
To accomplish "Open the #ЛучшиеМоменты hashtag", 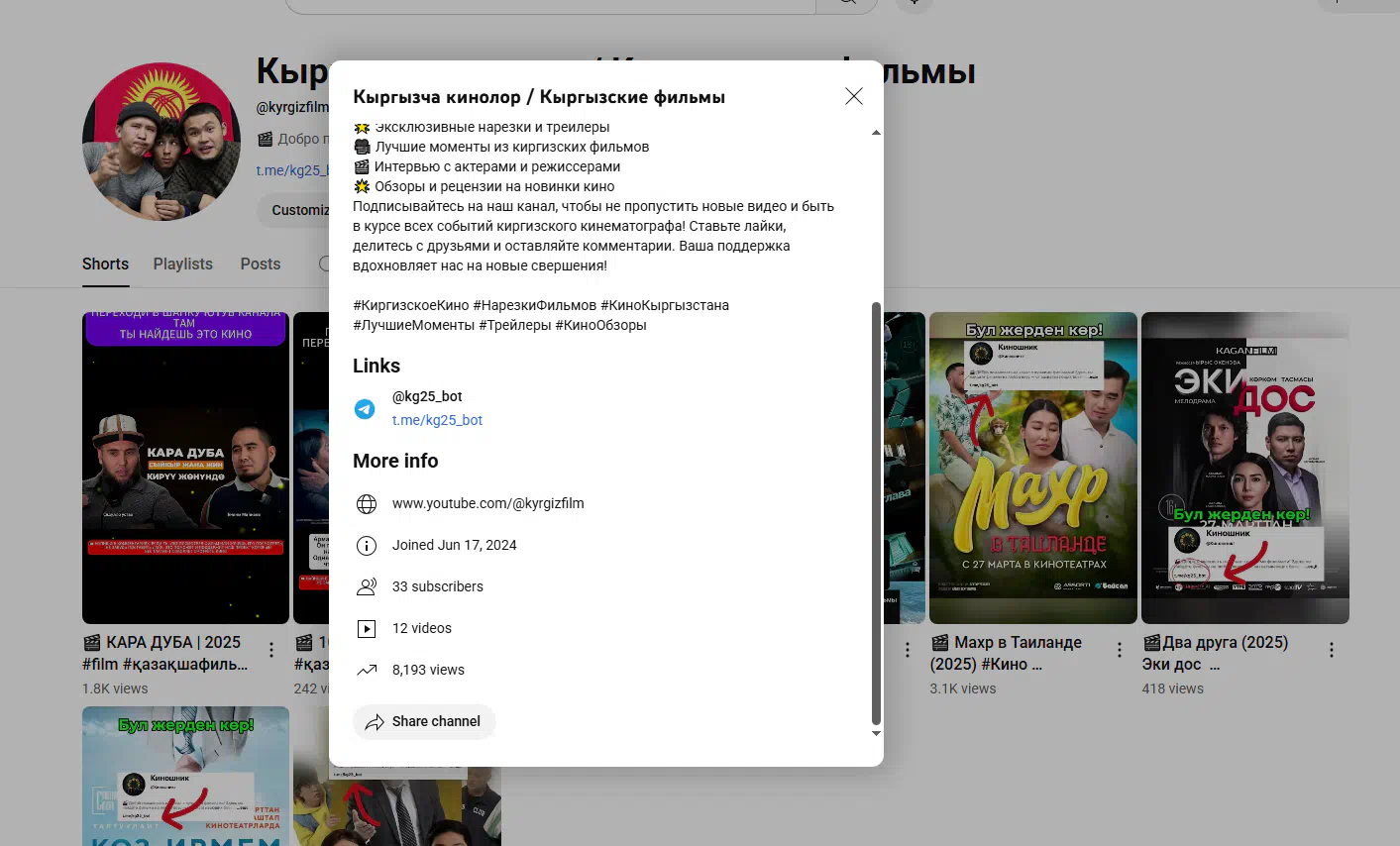I will [x=414, y=325].
